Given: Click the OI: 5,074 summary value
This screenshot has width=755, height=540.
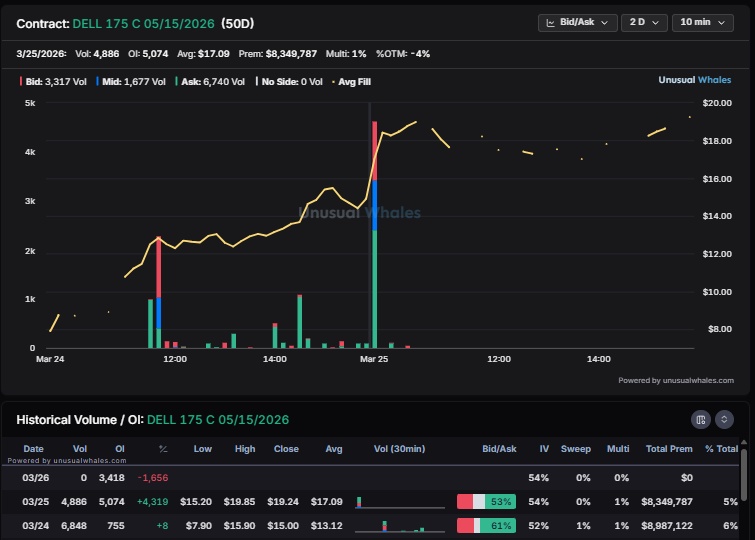Looking at the screenshot, I should click(148, 54).
